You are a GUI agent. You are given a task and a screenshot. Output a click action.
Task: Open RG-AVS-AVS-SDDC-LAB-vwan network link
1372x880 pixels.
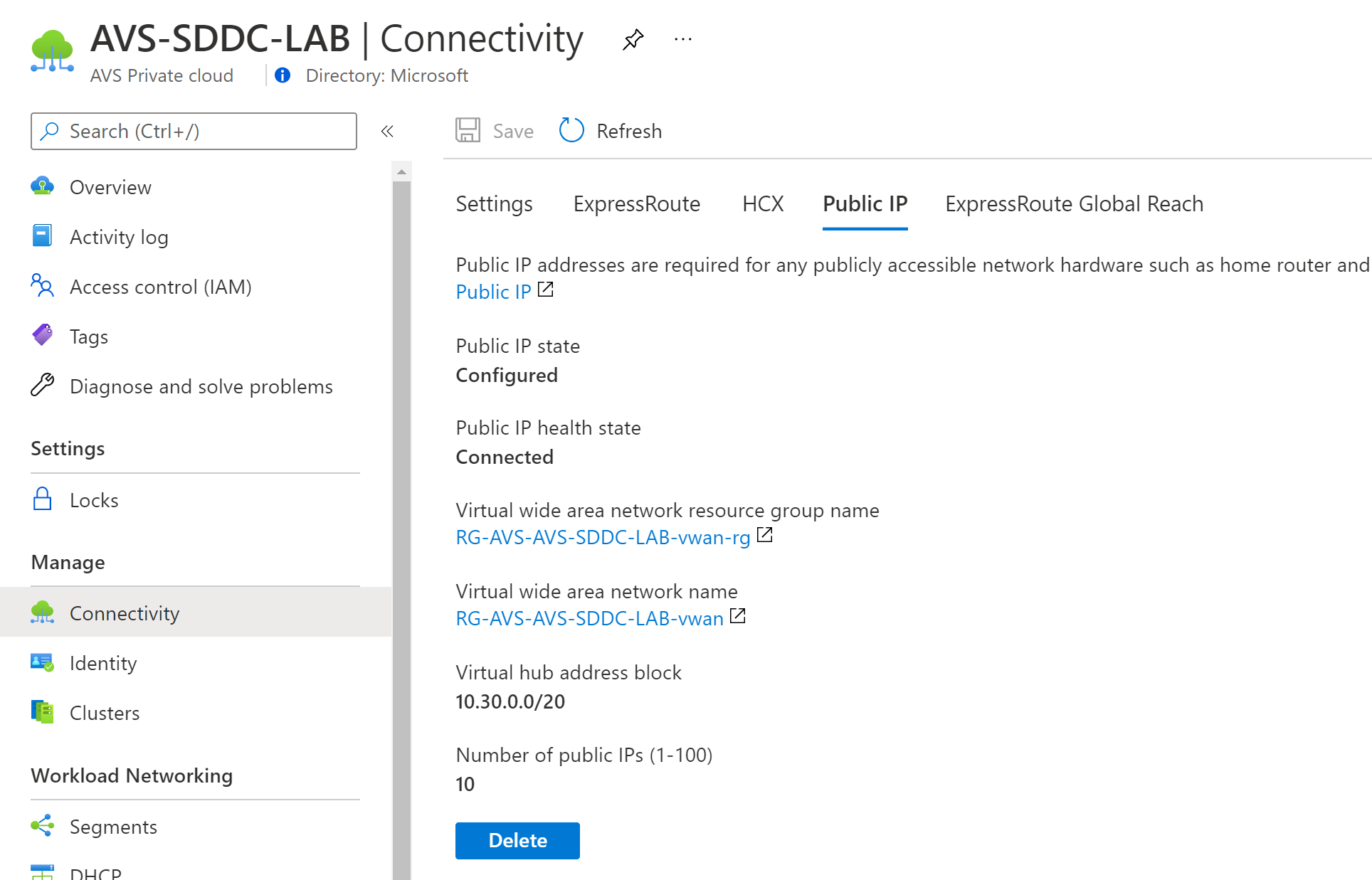pos(589,619)
